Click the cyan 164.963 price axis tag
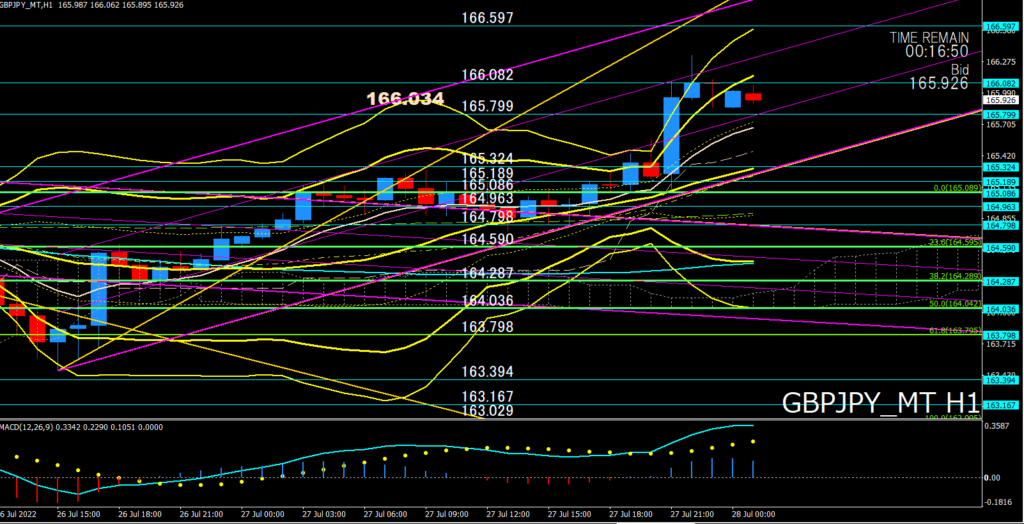The image size is (1024, 524). [999, 206]
